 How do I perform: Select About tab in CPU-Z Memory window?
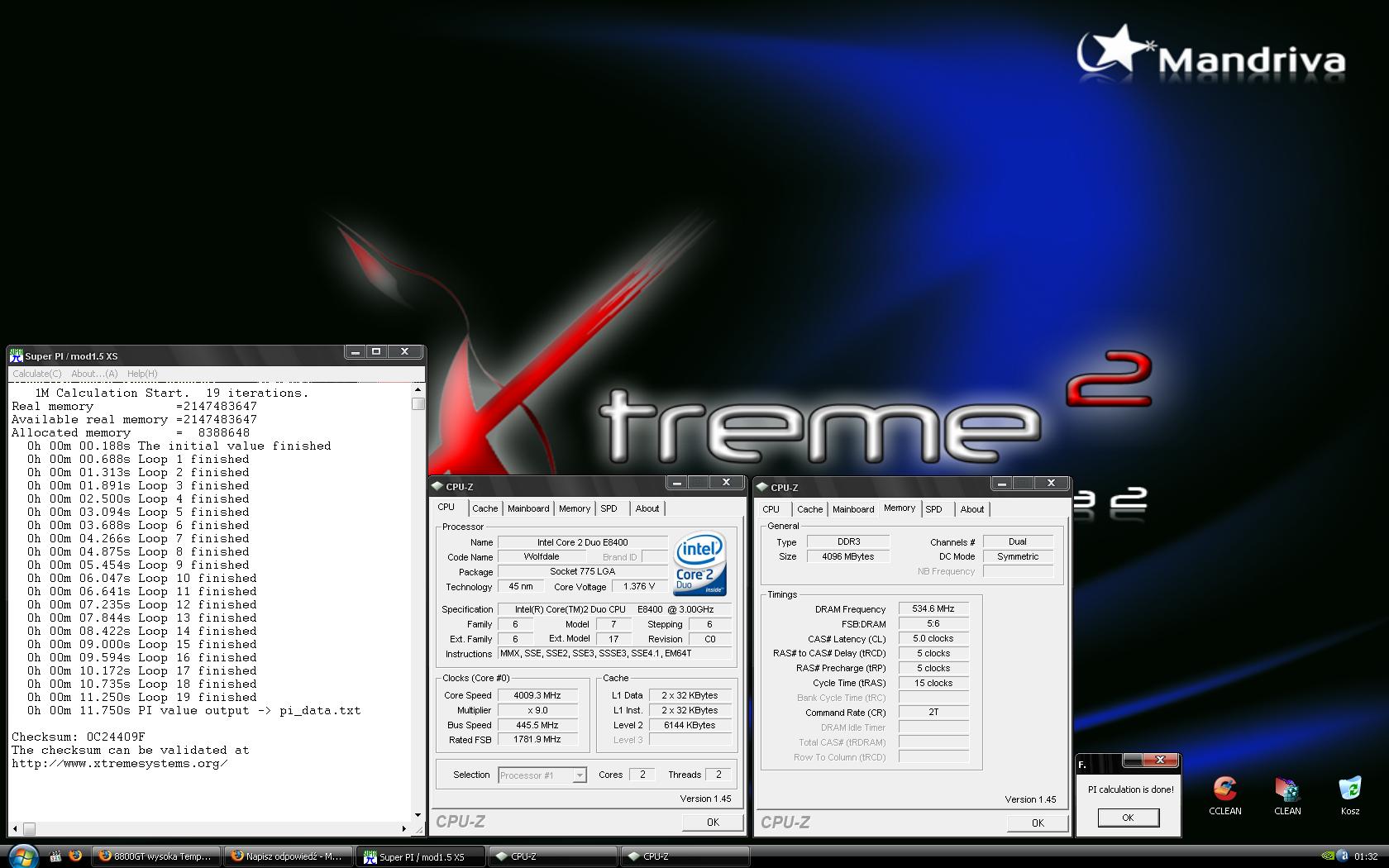click(972, 510)
